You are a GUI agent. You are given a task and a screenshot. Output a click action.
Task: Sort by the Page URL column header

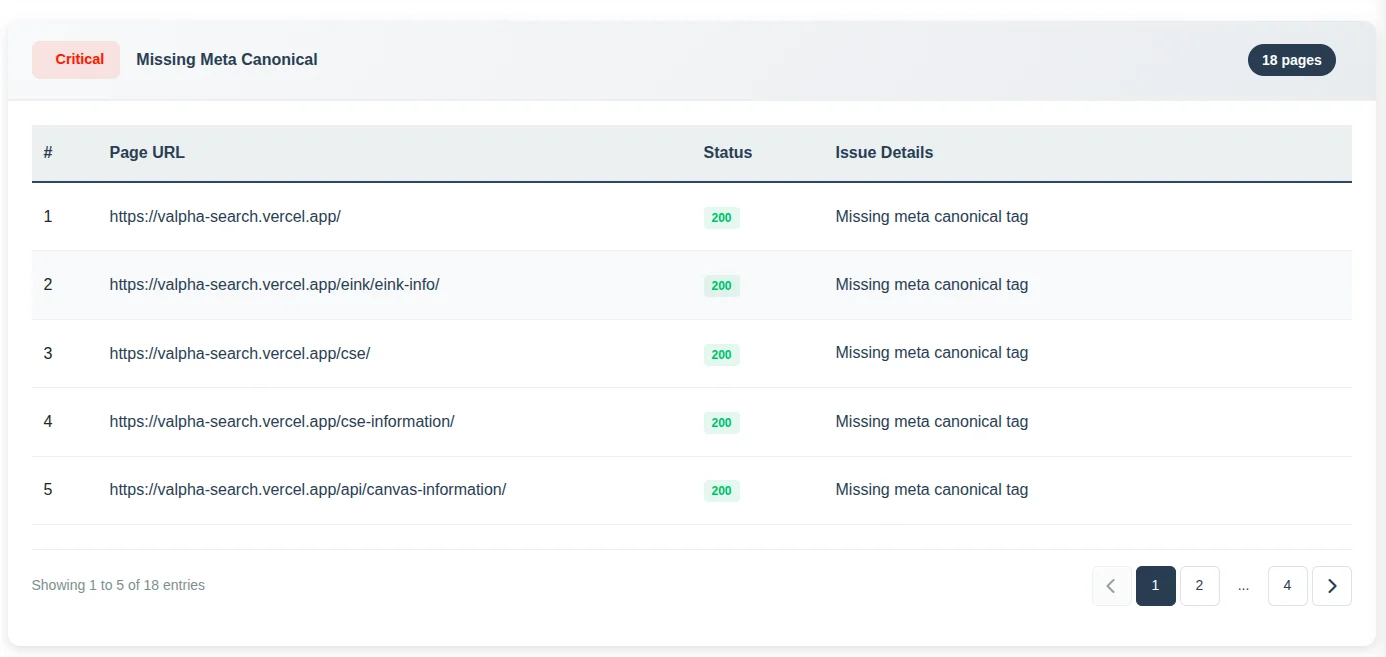[x=147, y=152]
